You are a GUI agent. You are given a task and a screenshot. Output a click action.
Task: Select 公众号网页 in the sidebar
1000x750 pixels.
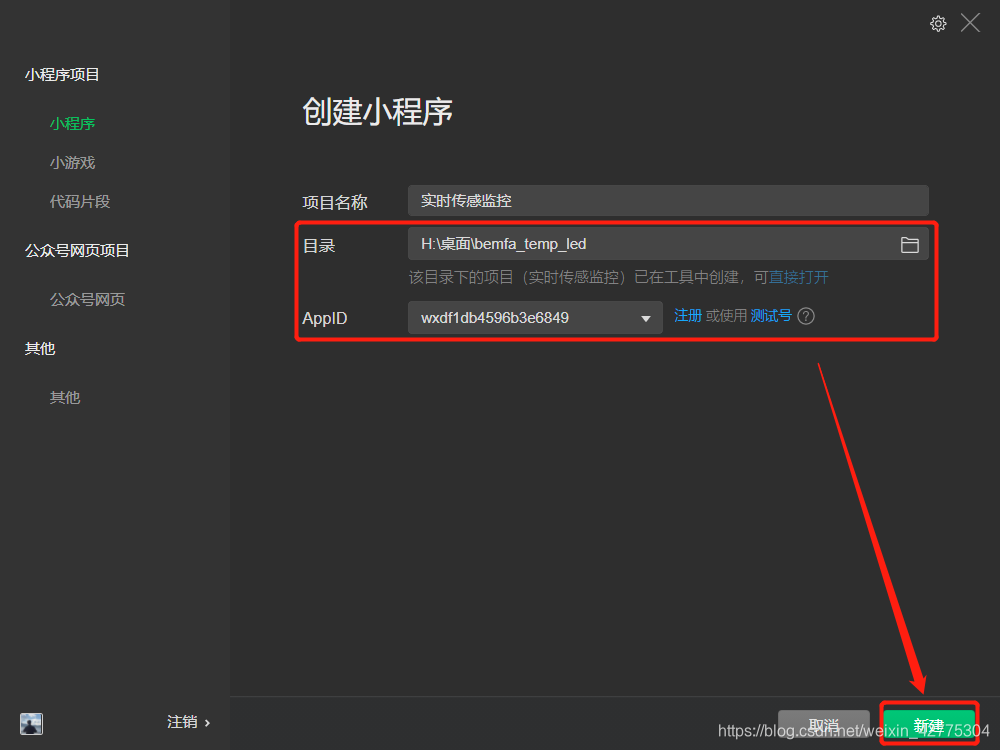(x=87, y=299)
